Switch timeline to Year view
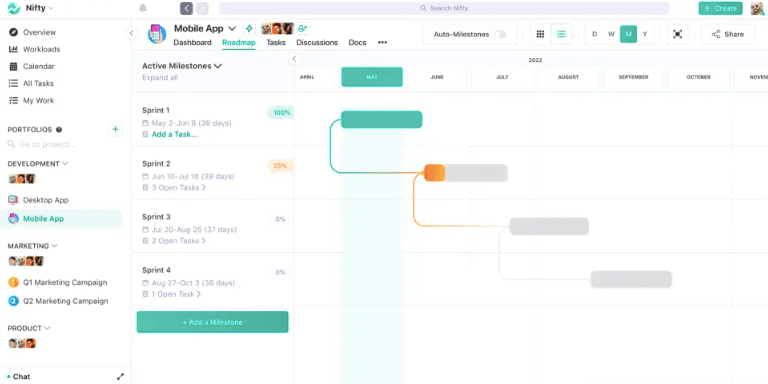Viewport: 768px width, 384px height. tap(645, 34)
